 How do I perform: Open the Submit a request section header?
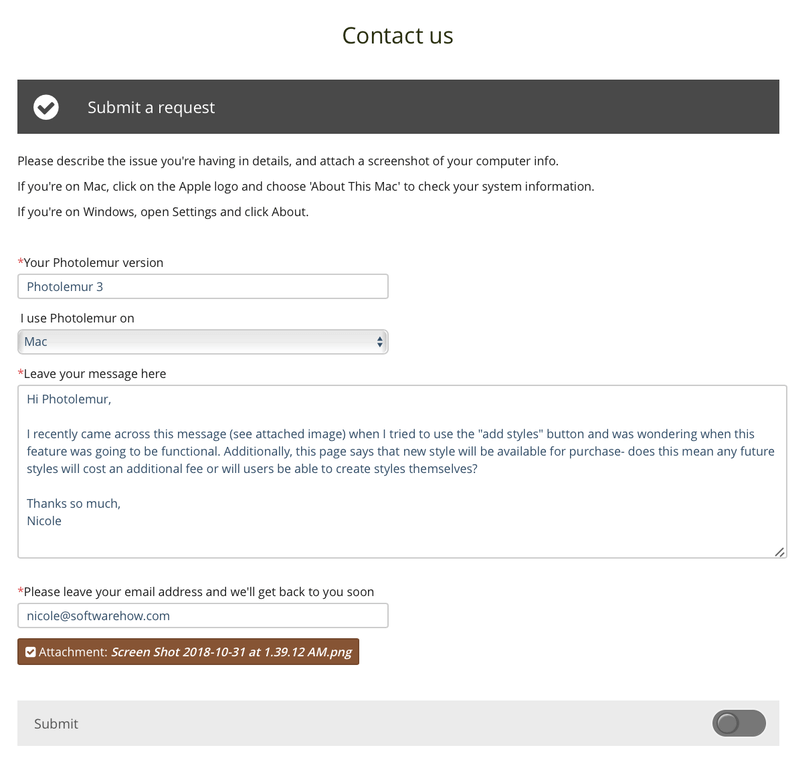click(x=398, y=107)
